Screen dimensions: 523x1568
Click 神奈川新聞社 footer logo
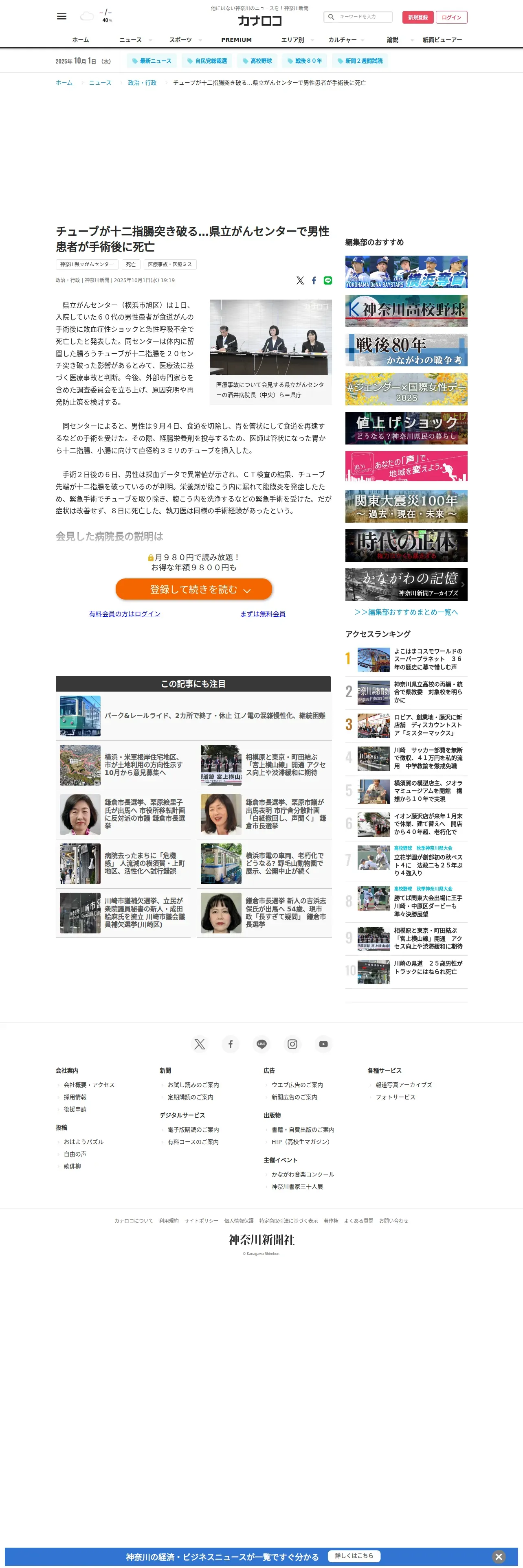(x=262, y=1240)
